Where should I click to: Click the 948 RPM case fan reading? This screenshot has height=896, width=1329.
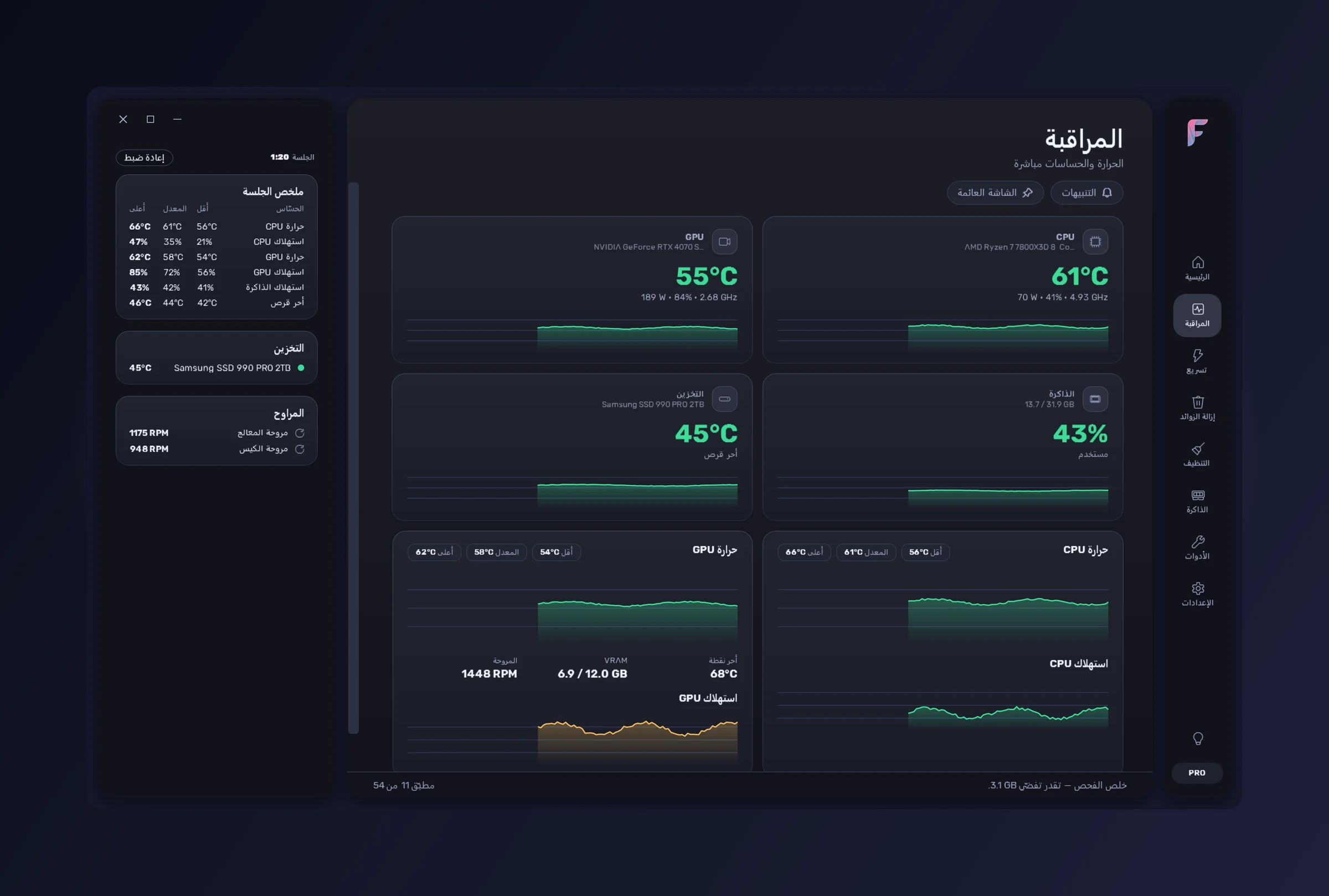click(x=148, y=449)
